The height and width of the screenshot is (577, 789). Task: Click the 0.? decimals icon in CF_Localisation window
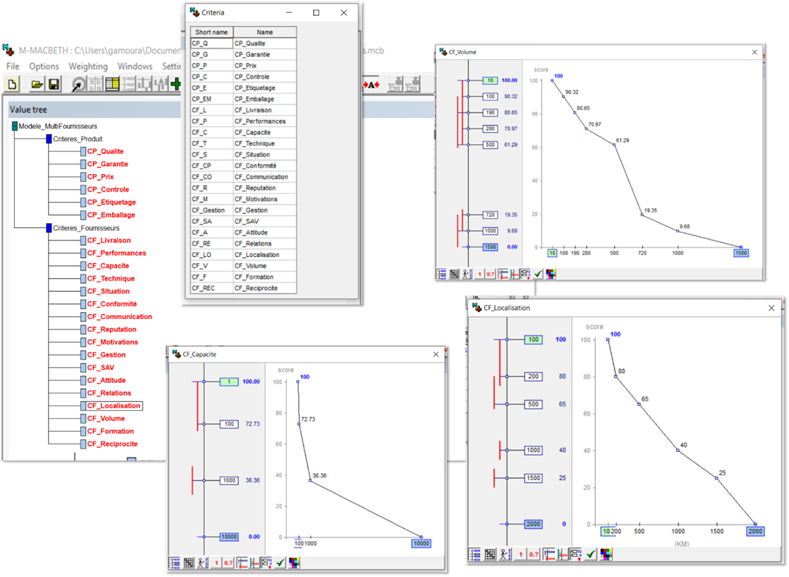[x=534, y=554]
